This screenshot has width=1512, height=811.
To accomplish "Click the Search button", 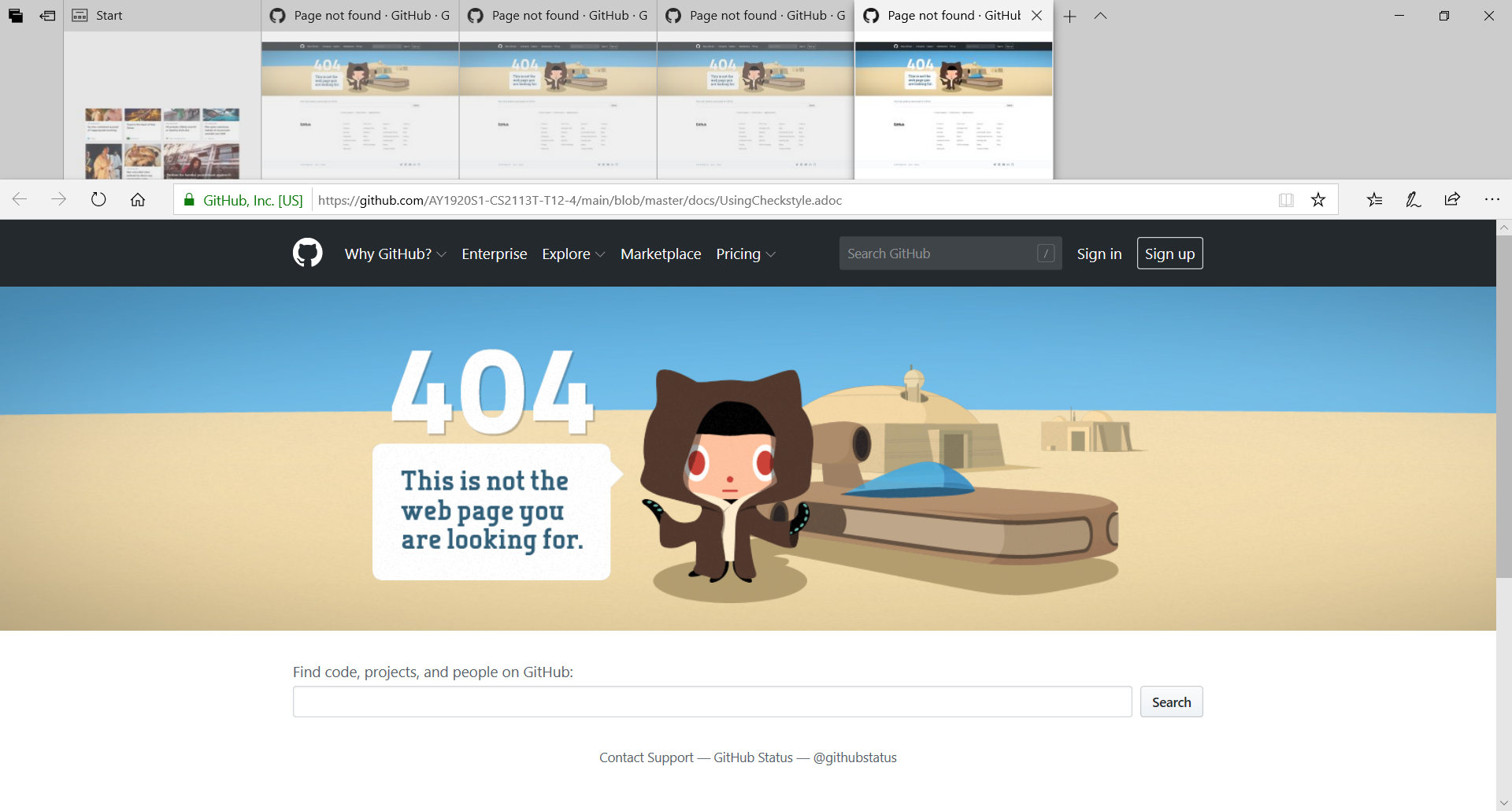I will tap(1172, 702).
